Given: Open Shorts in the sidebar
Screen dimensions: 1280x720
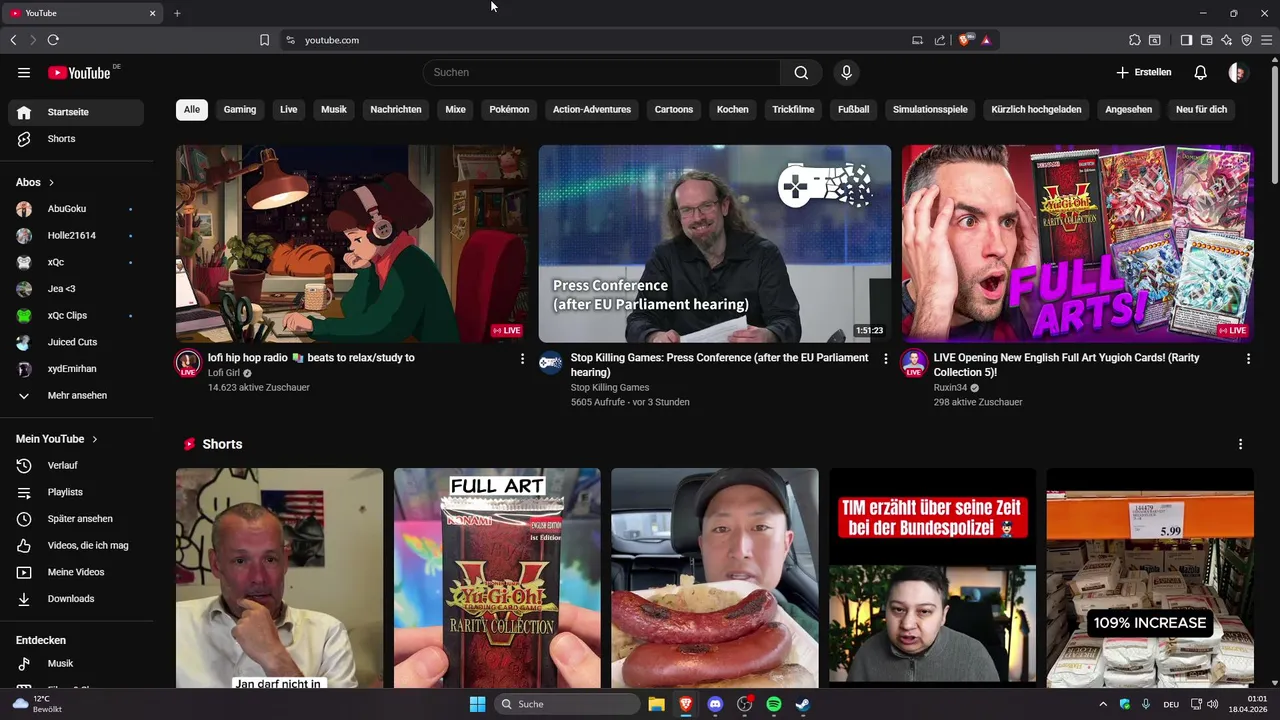Looking at the screenshot, I should click(76, 139).
